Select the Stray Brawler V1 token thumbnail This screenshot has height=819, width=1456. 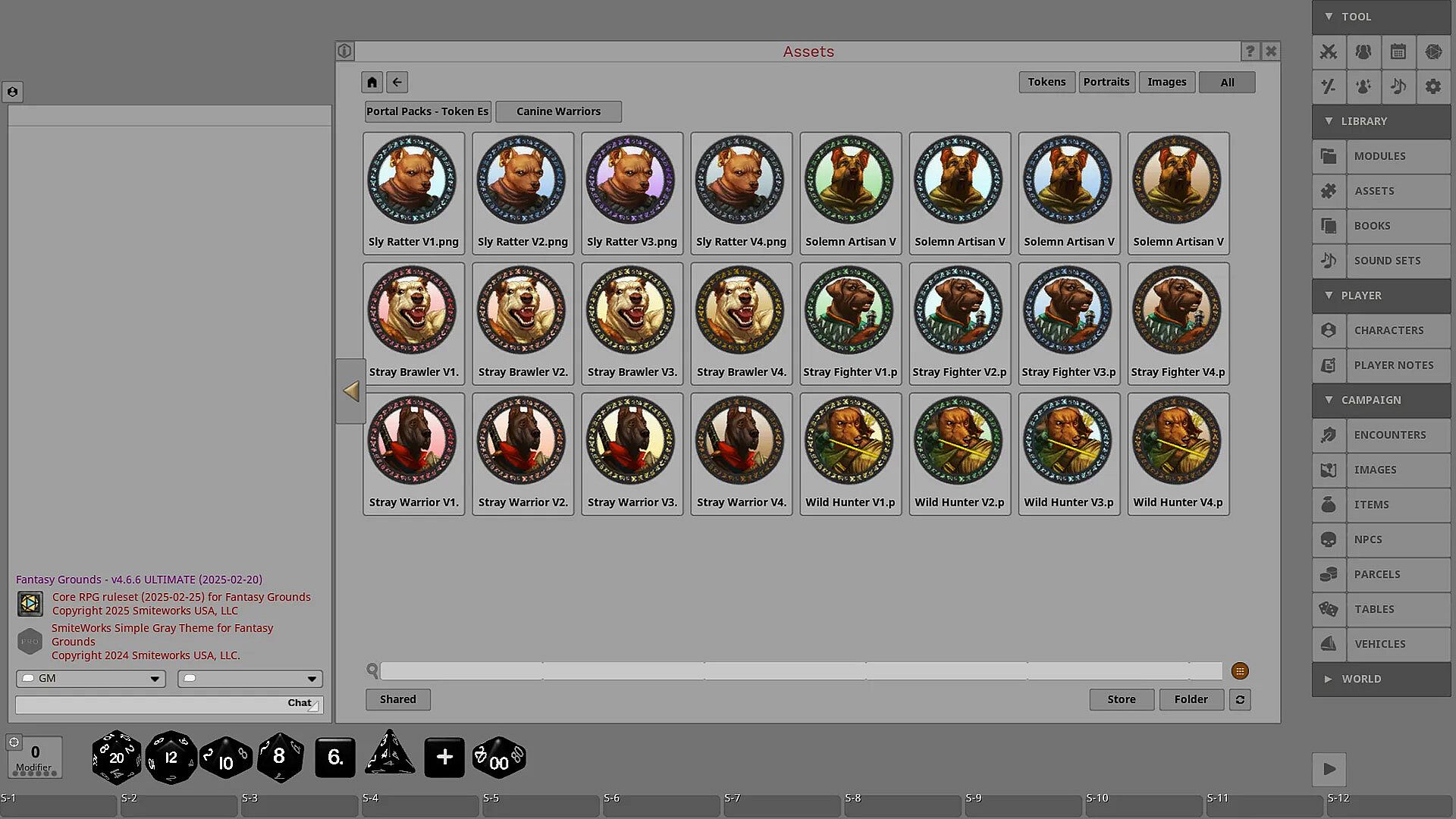[x=413, y=324]
